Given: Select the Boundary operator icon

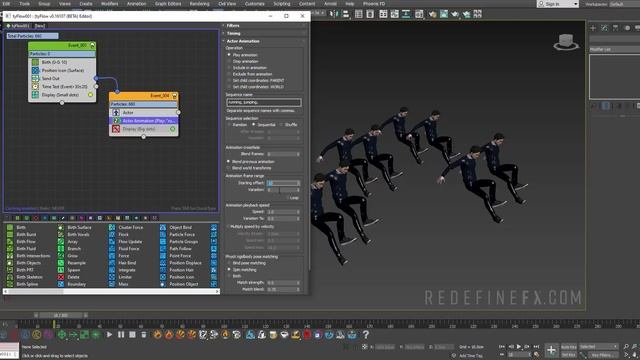Looking at the screenshot, I should tap(61, 284).
